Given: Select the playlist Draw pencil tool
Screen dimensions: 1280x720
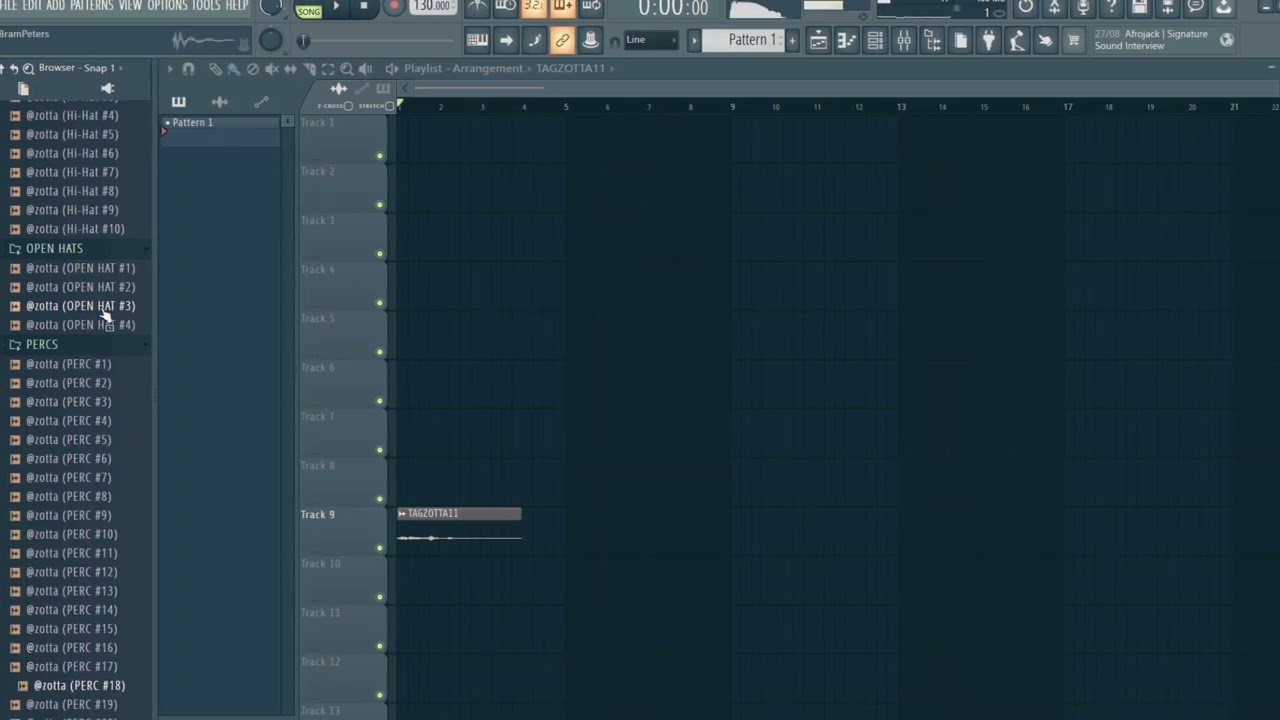Looking at the screenshot, I should (x=215, y=69).
